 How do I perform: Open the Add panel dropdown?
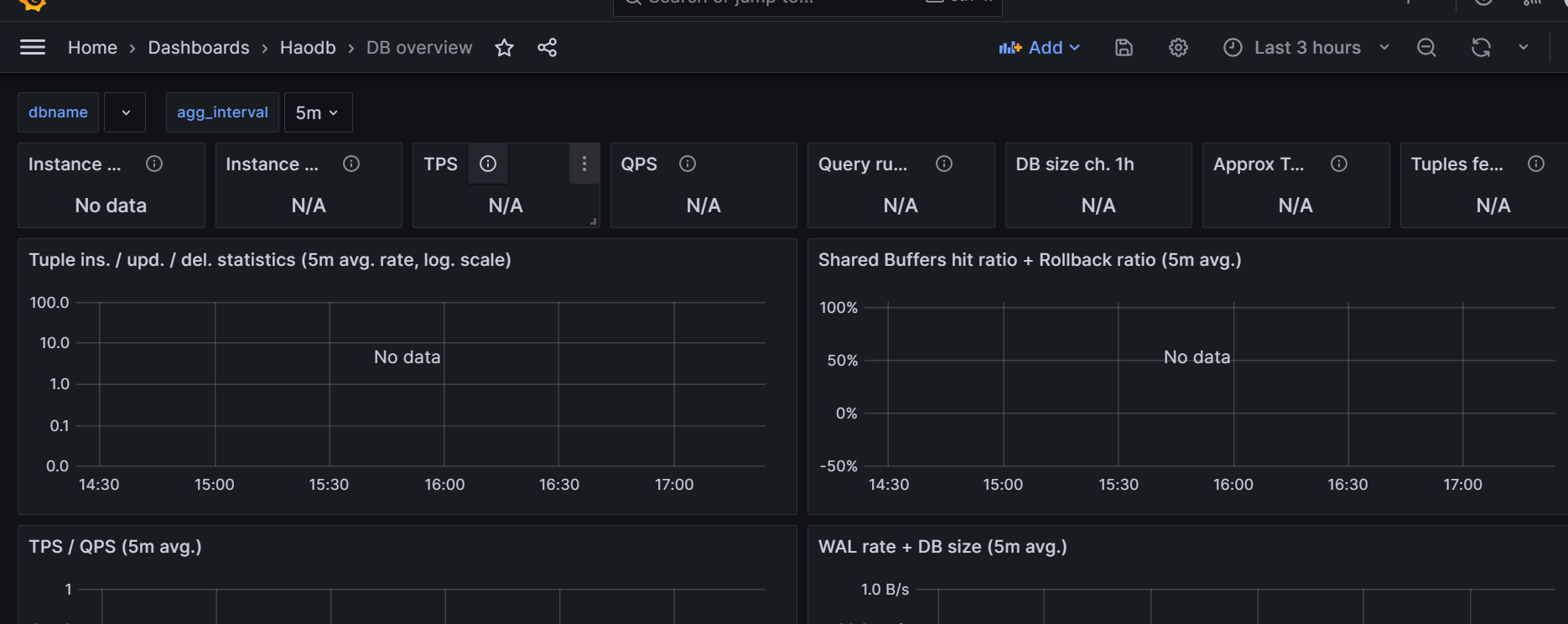coord(1040,48)
